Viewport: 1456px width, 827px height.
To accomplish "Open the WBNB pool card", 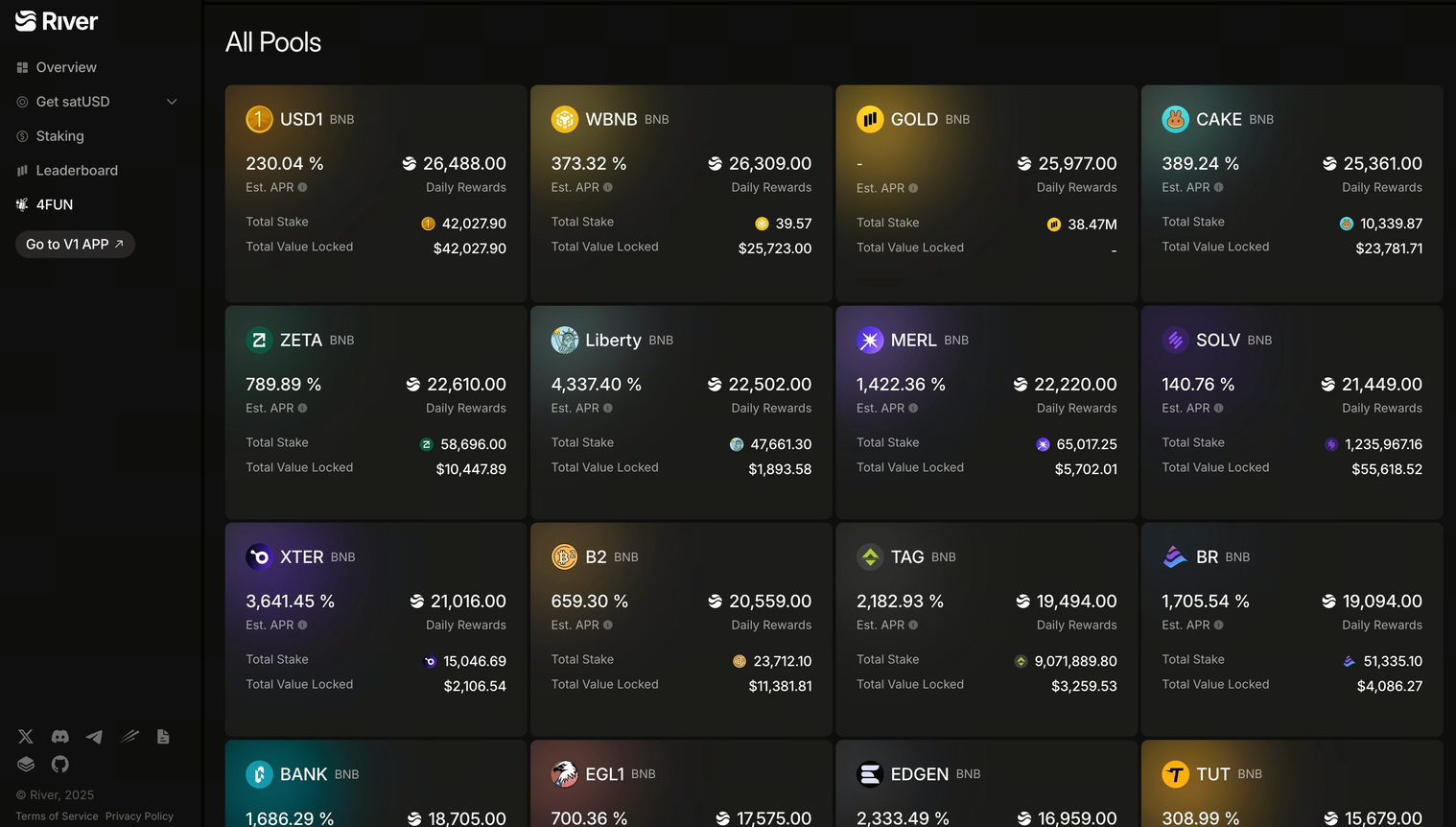I will [x=681, y=194].
